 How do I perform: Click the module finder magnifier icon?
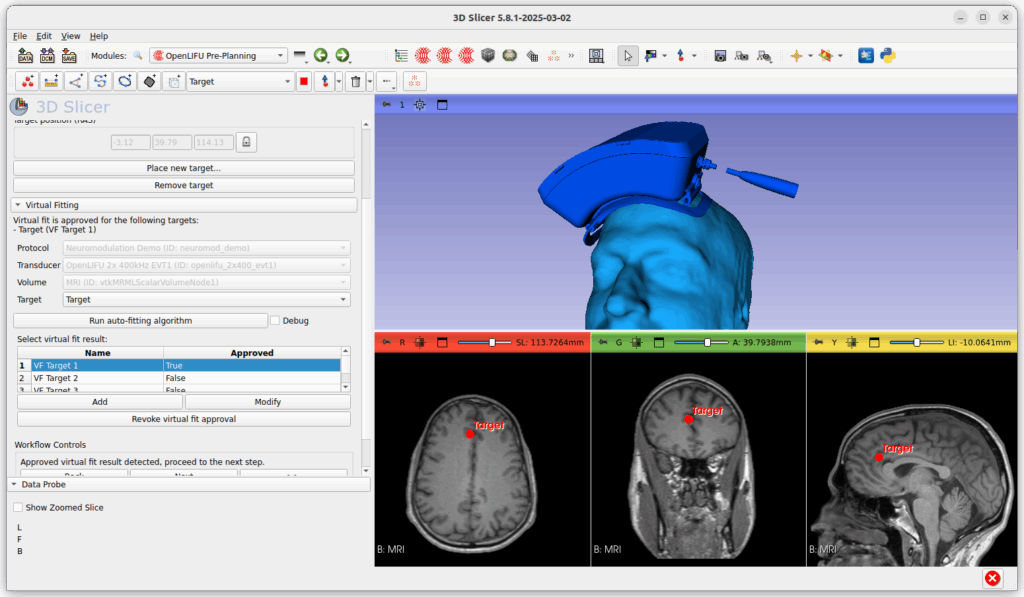[138, 56]
